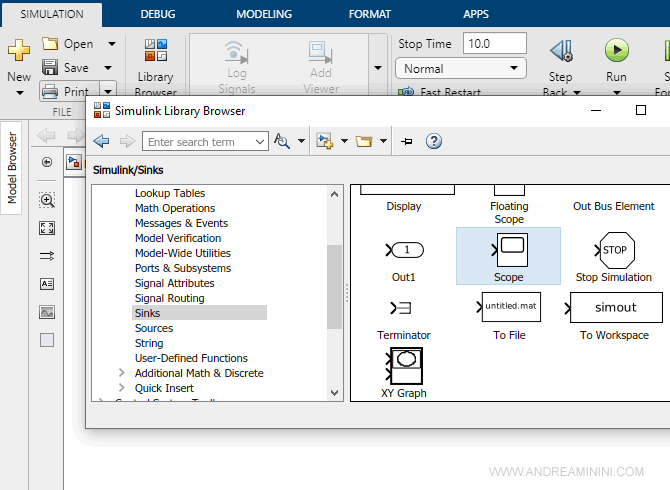Pin the Library Browser with the pin icon

pyautogui.click(x=406, y=141)
